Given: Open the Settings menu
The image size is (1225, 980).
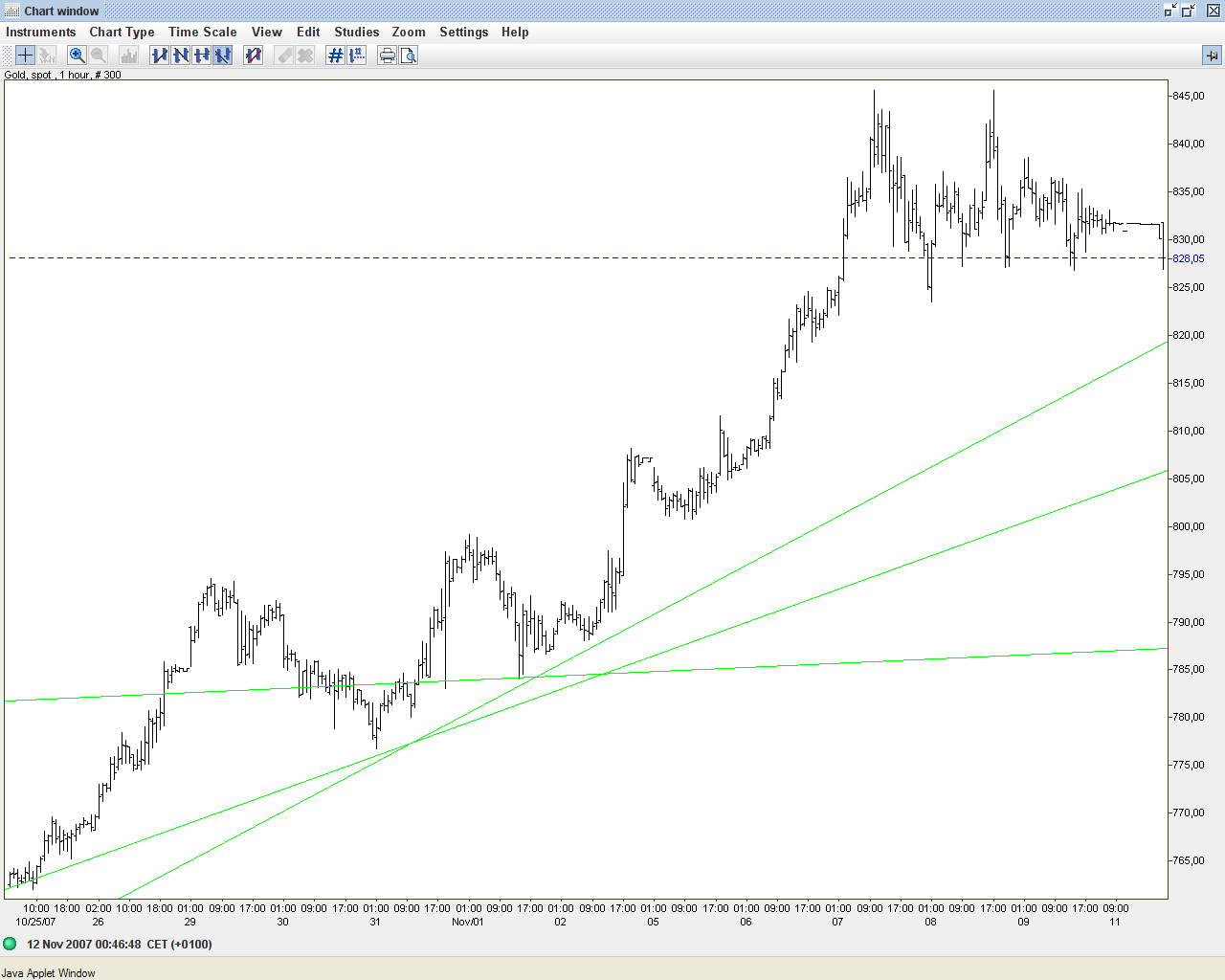Looking at the screenshot, I should 464,32.
